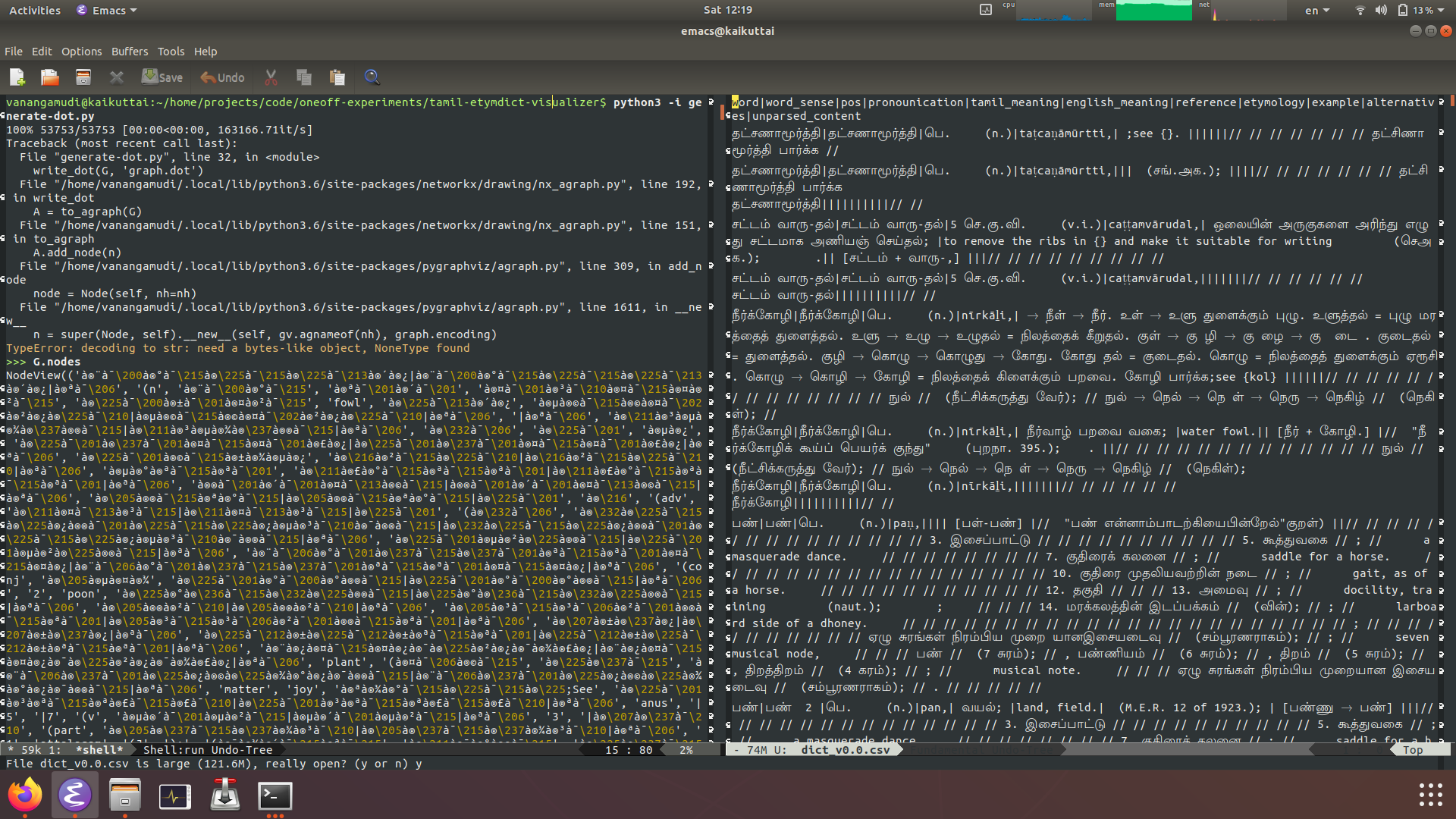This screenshot has height=819, width=1456.
Task: Click Undo-Tree minor mode in mode line
Action: click(241, 750)
